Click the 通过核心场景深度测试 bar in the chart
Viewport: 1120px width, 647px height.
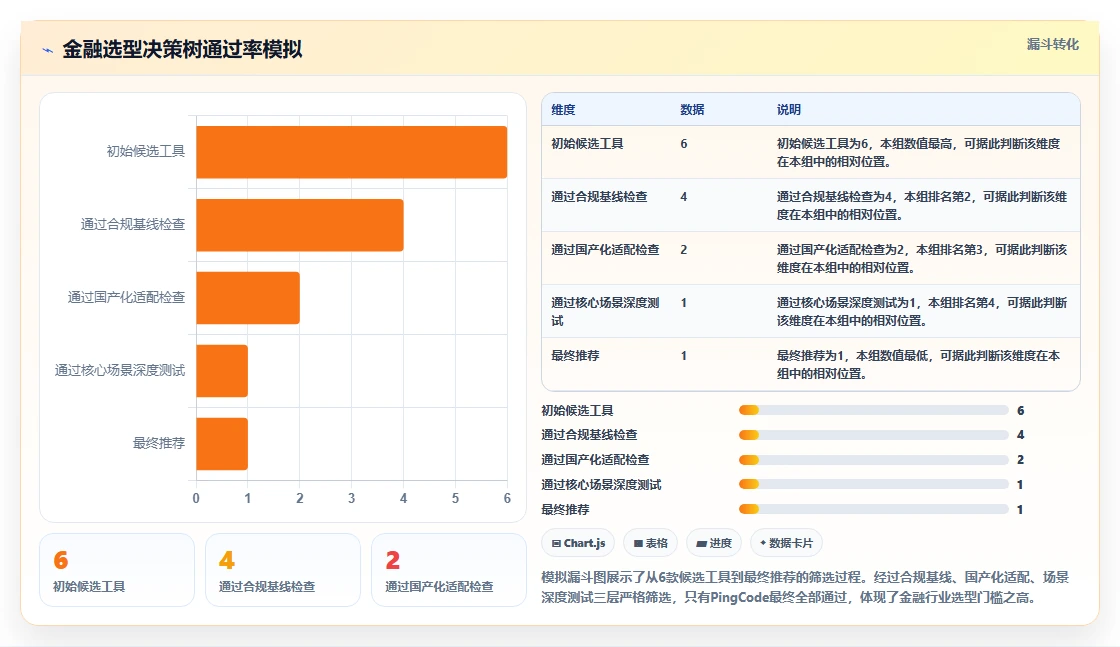point(222,371)
